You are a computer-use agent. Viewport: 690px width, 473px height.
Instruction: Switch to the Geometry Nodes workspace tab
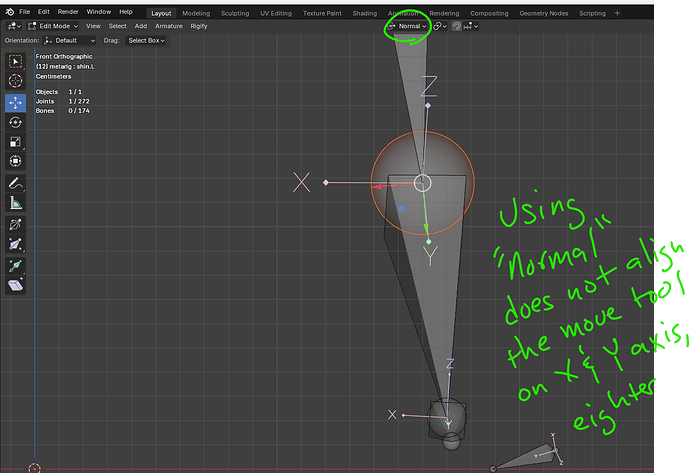pos(543,13)
